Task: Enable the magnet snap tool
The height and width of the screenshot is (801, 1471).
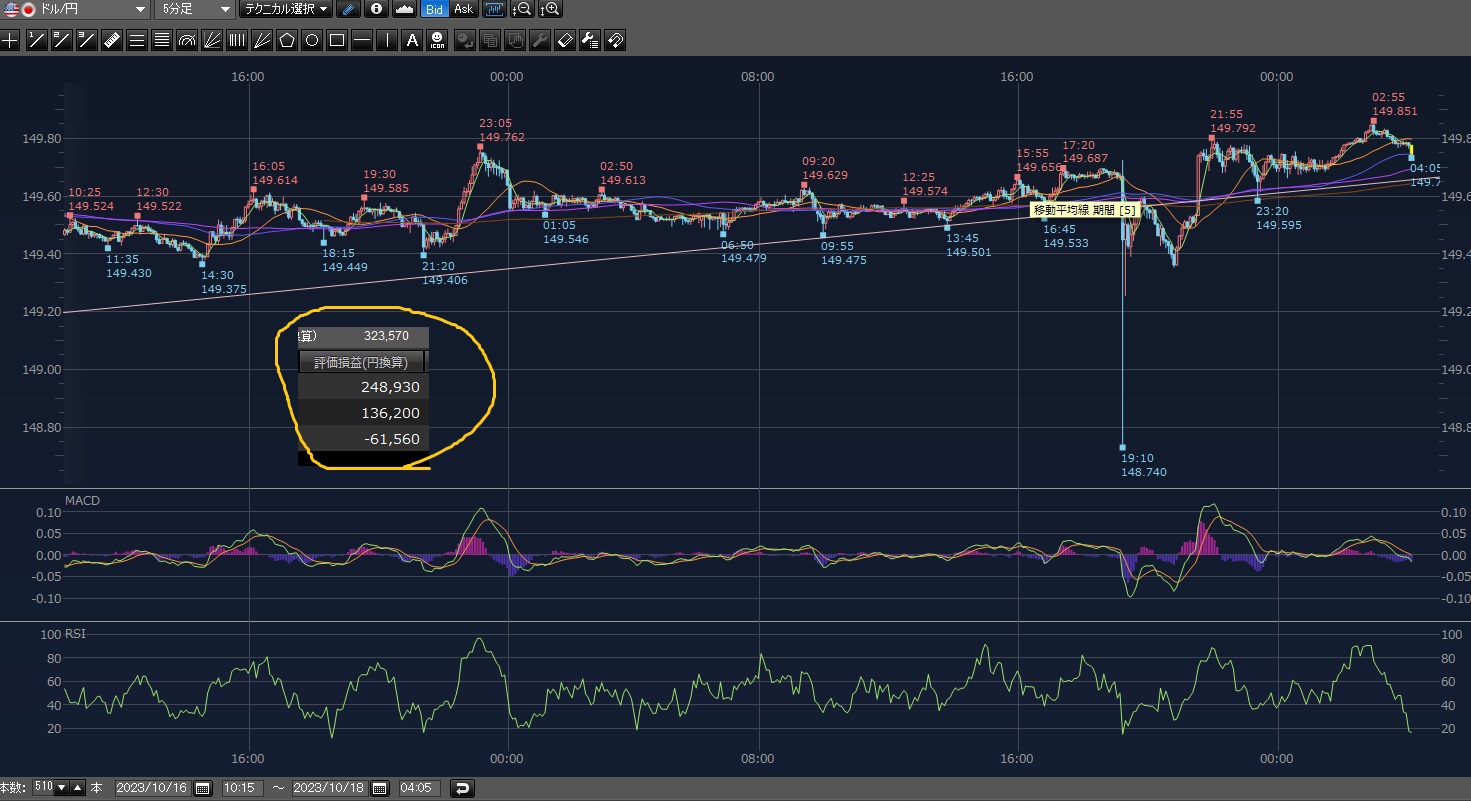Action: point(615,41)
